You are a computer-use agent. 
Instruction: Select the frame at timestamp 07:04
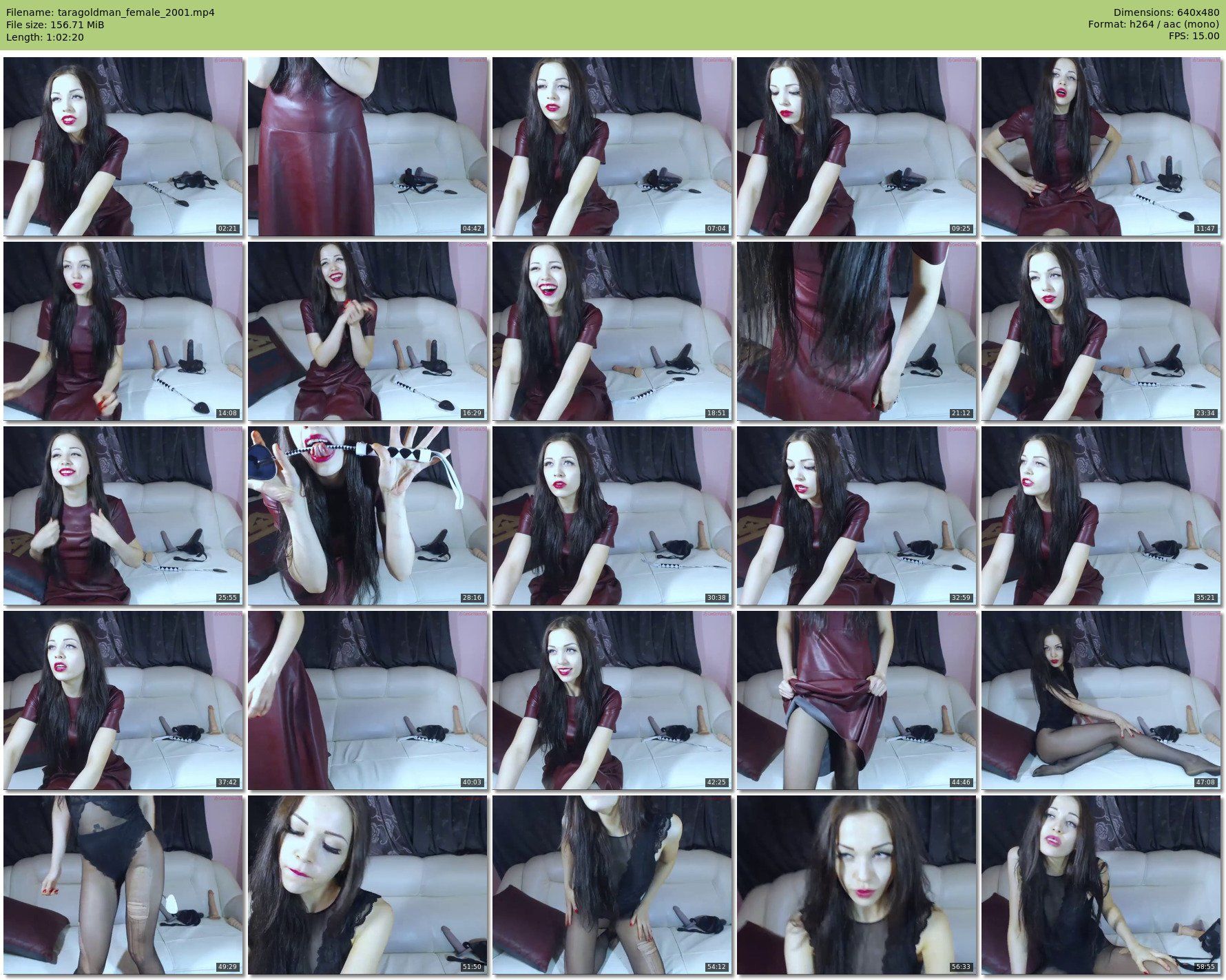(x=612, y=147)
